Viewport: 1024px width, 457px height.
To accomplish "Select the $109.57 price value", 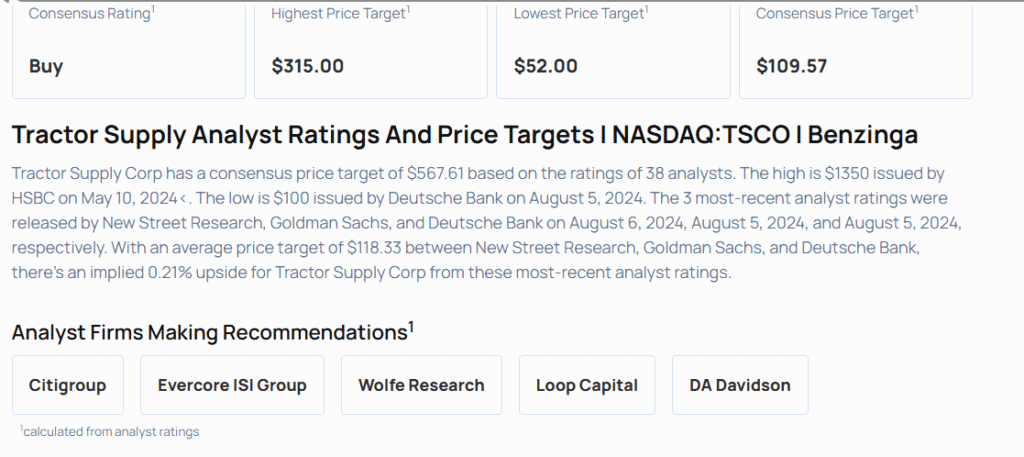I will [x=792, y=66].
